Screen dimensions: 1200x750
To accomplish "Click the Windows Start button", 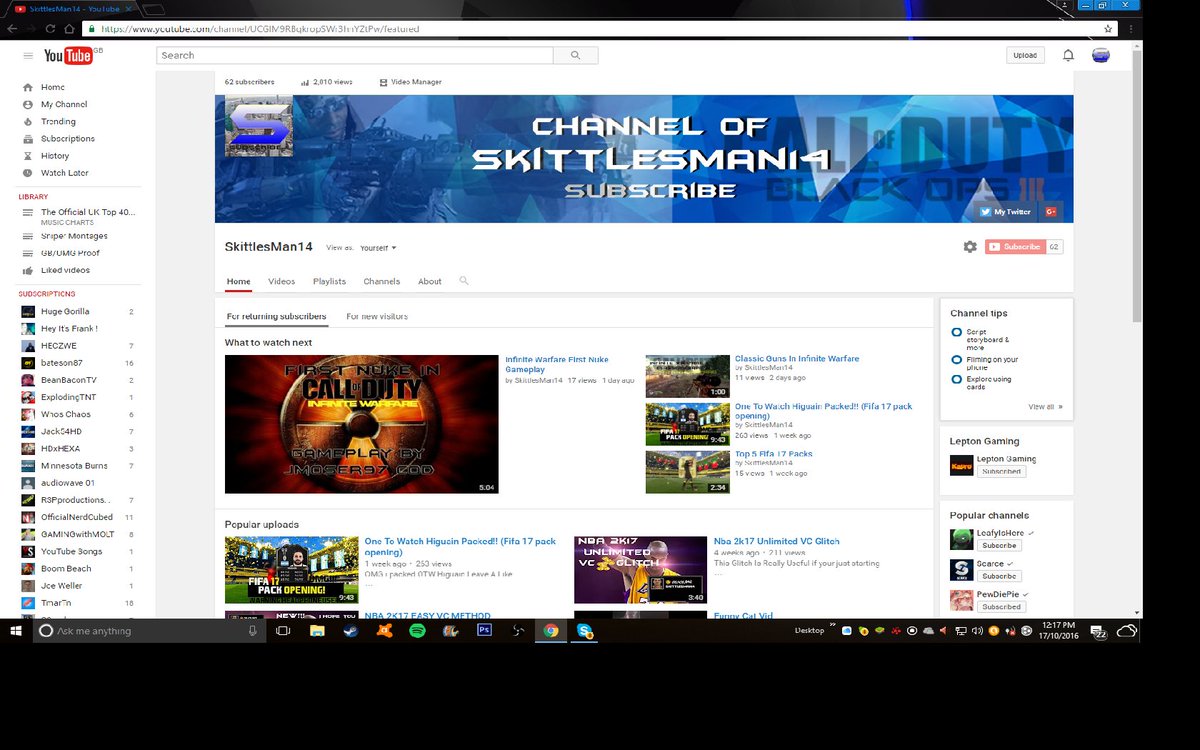I will (16, 631).
